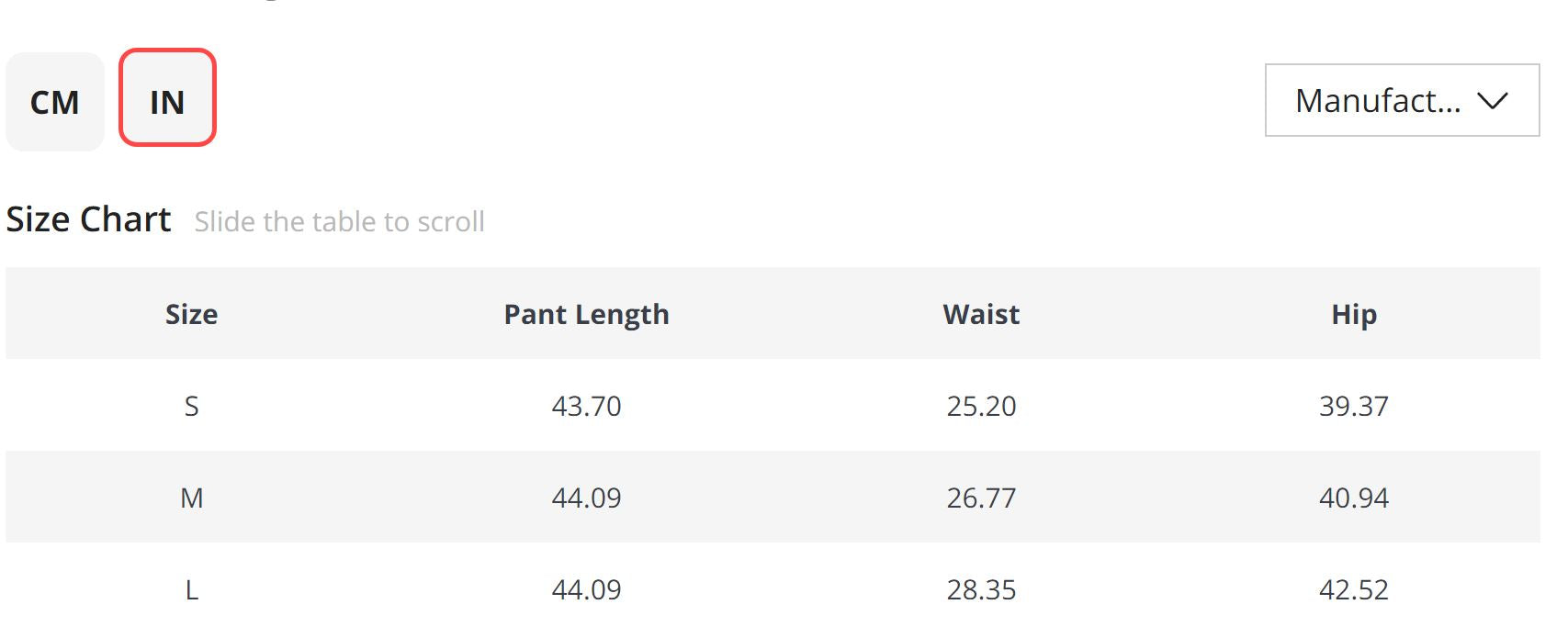This screenshot has height=638, width=1568.
Task: Click the 28.35 waist measurement
Action: (x=981, y=589)
